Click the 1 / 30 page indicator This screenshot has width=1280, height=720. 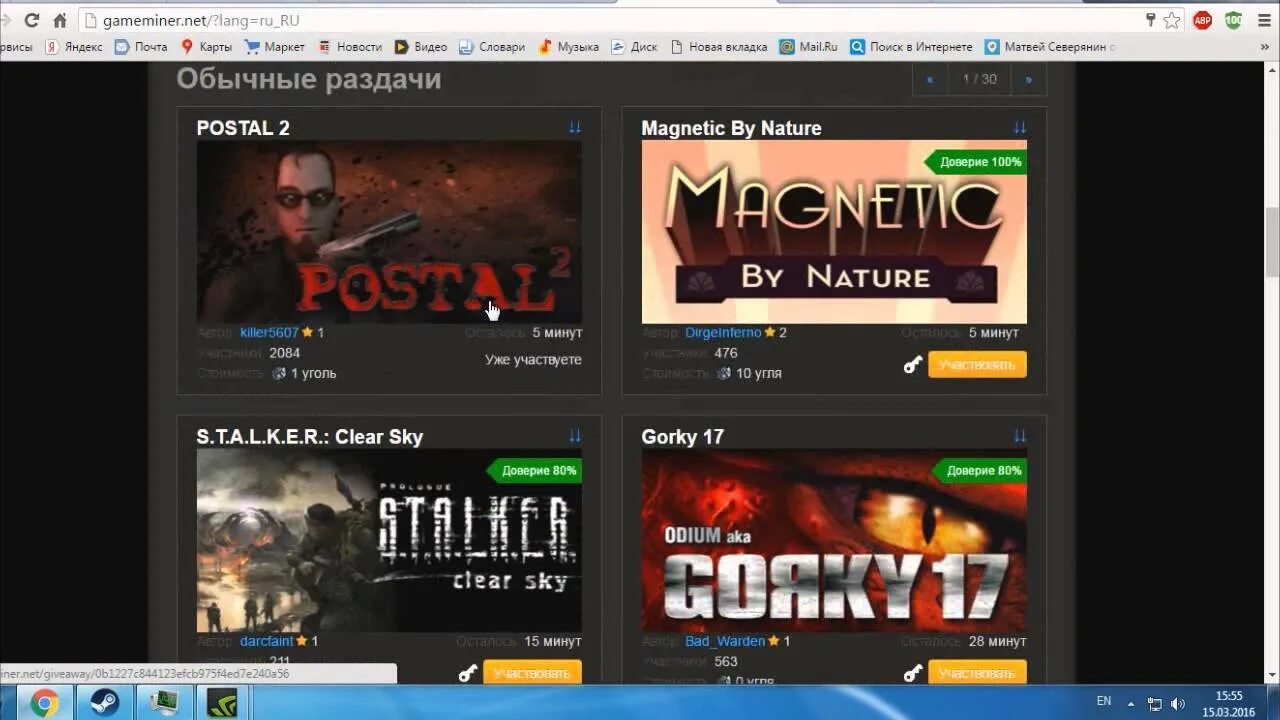(x=980, y=79)
